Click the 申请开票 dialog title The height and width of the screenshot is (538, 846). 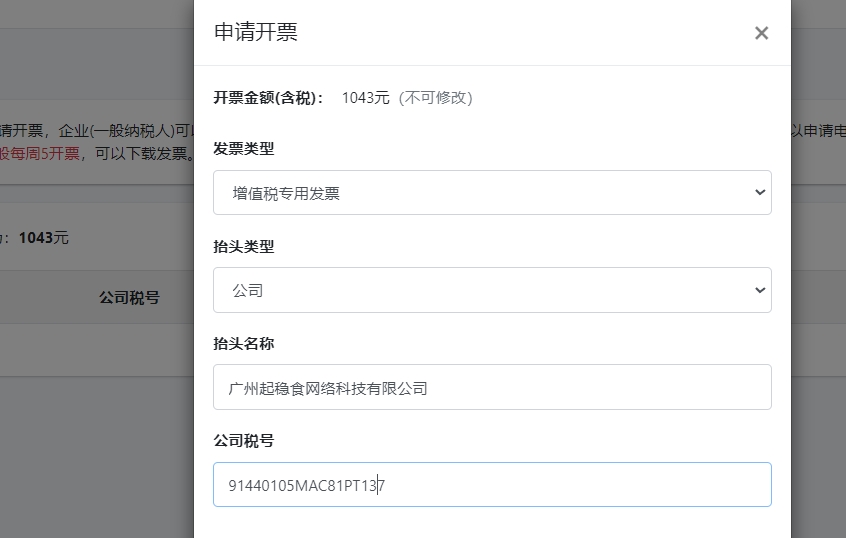point(256,32)
